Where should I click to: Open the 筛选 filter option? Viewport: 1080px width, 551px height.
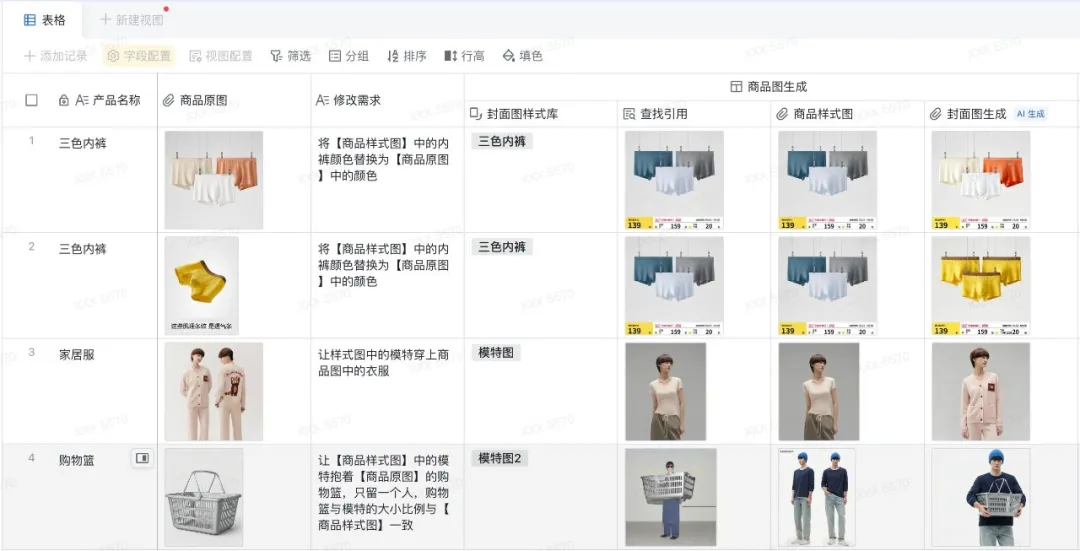pos(291,56)
